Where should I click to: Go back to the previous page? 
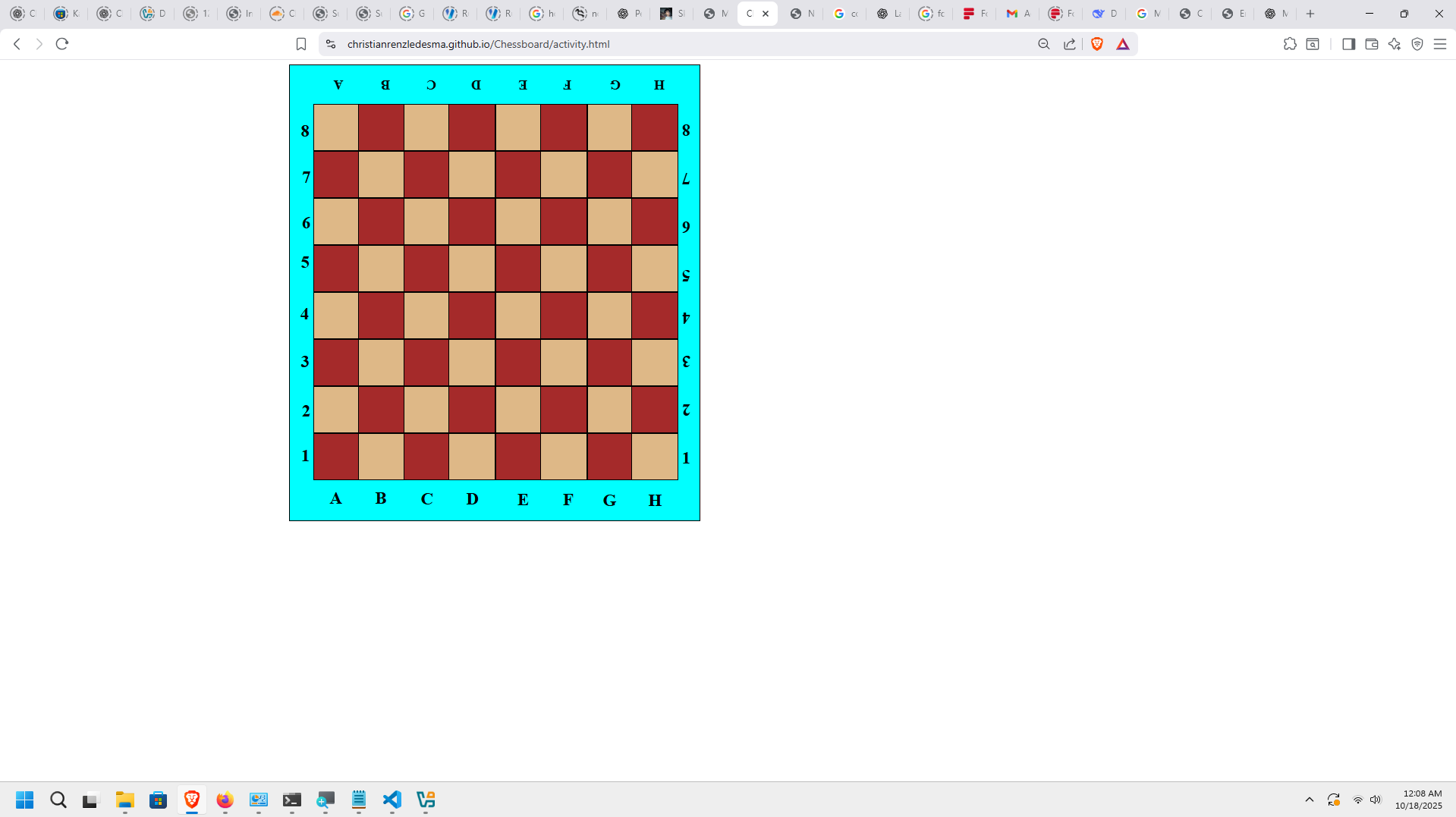pyautogui.click(x=17, y=44)
